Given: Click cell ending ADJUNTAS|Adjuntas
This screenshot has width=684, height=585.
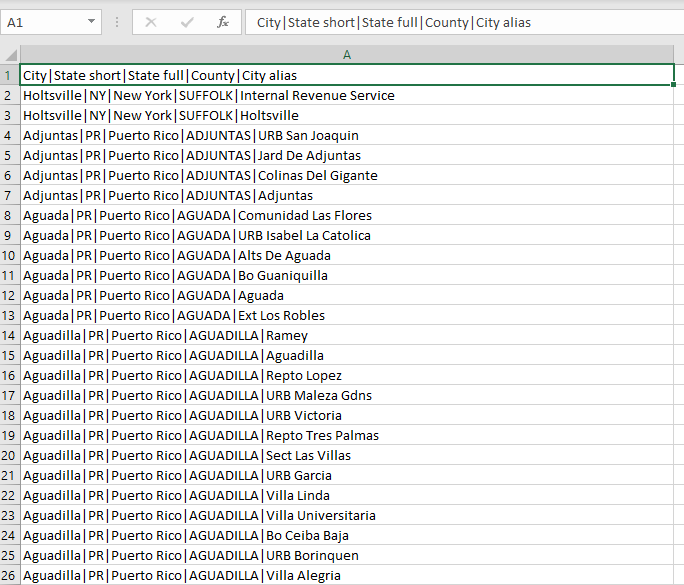Looking at the screenshot, I should click(347, 195).
